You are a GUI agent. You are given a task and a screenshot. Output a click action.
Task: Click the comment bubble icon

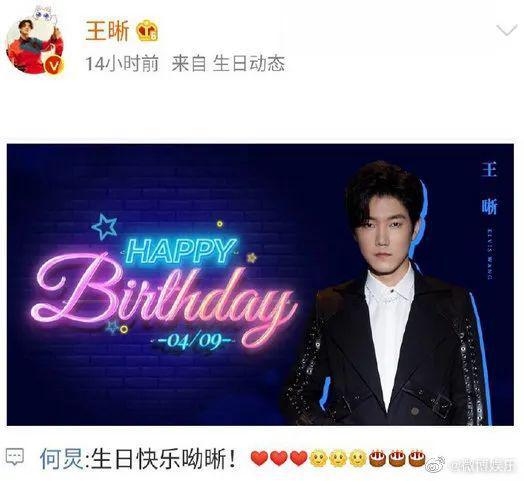pyautogui.click(x=15, y=457)
